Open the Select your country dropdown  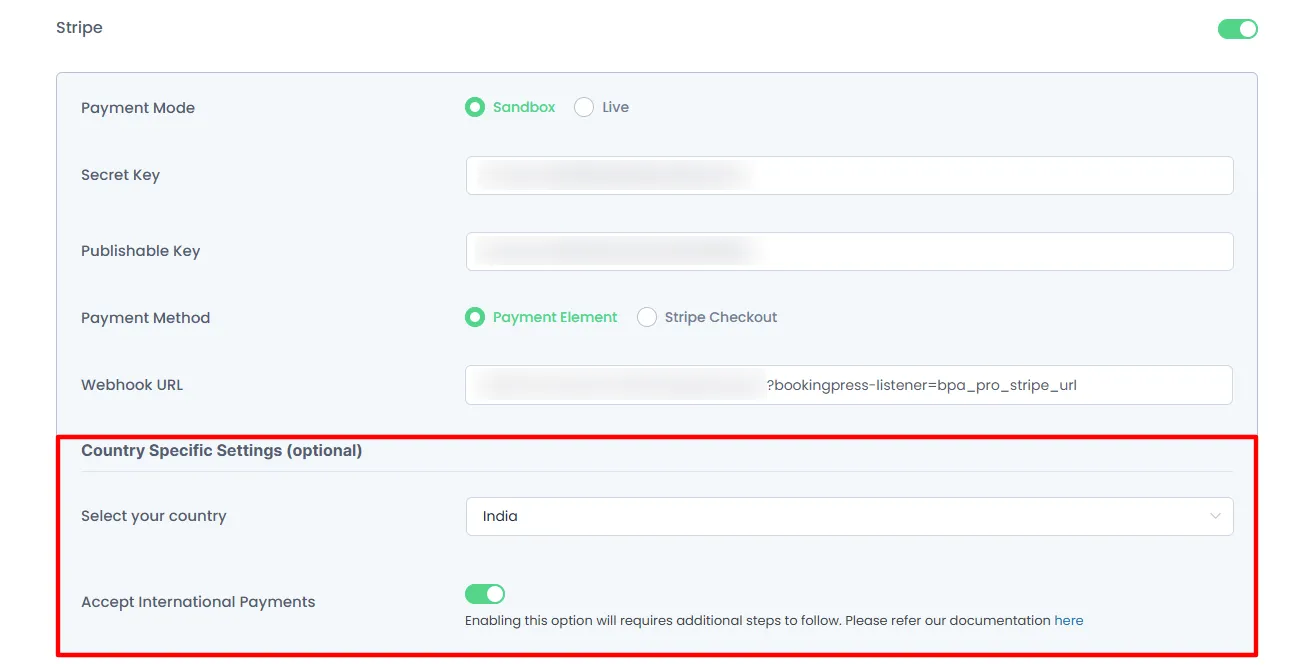[849, 516]
